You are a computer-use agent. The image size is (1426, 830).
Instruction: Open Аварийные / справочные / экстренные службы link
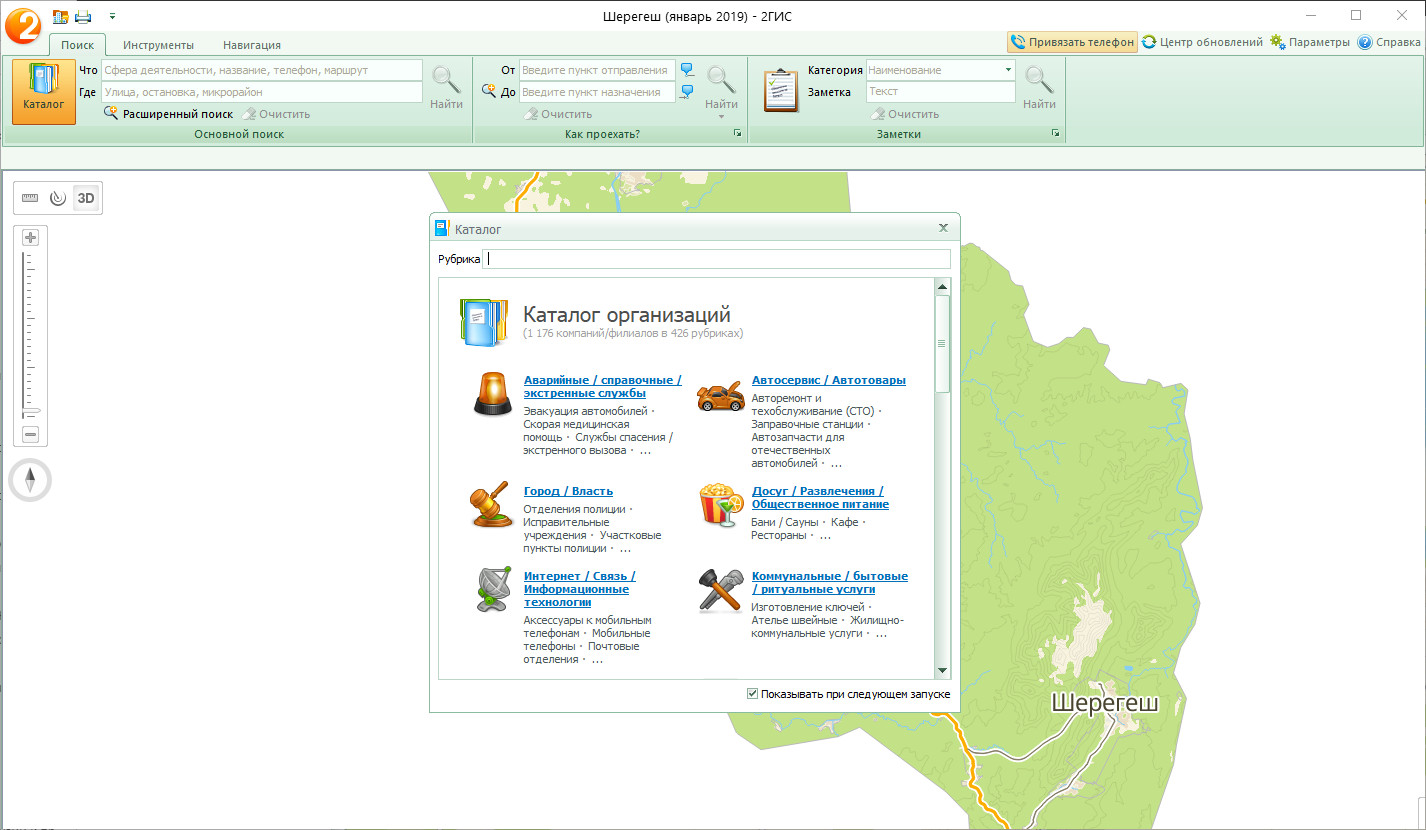[x=602, y=386]
